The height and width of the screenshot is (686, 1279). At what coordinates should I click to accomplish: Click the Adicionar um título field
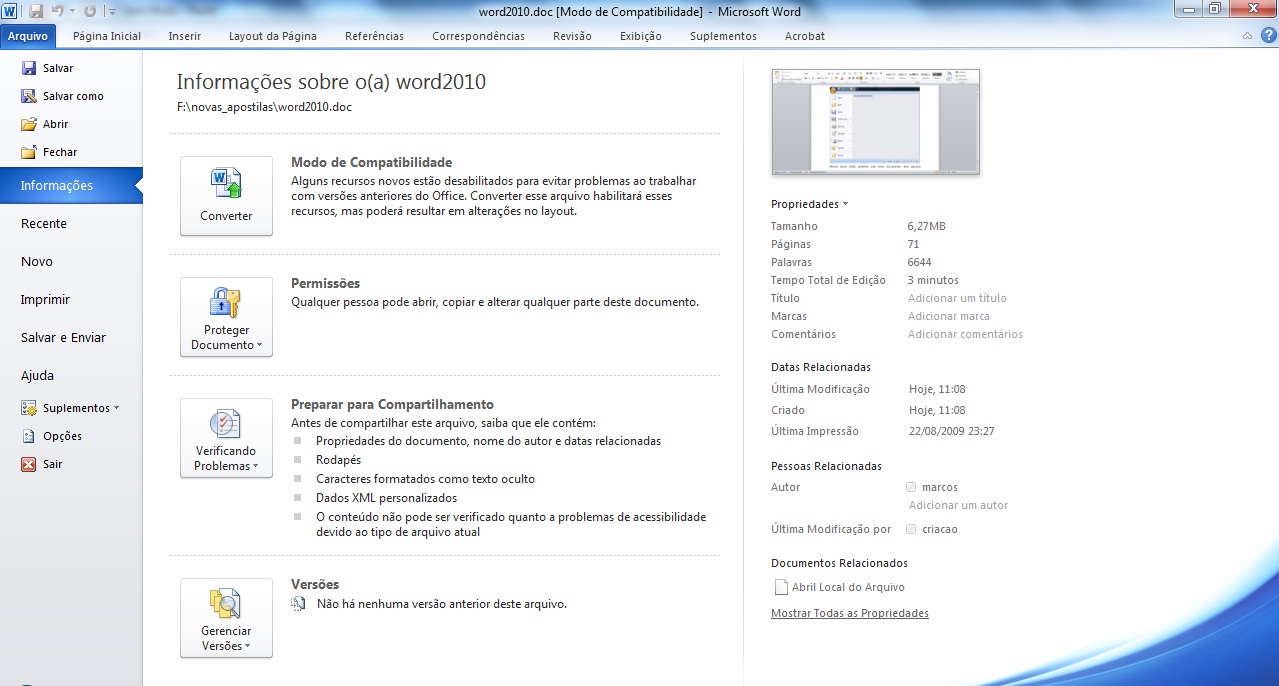click(956, 298)
